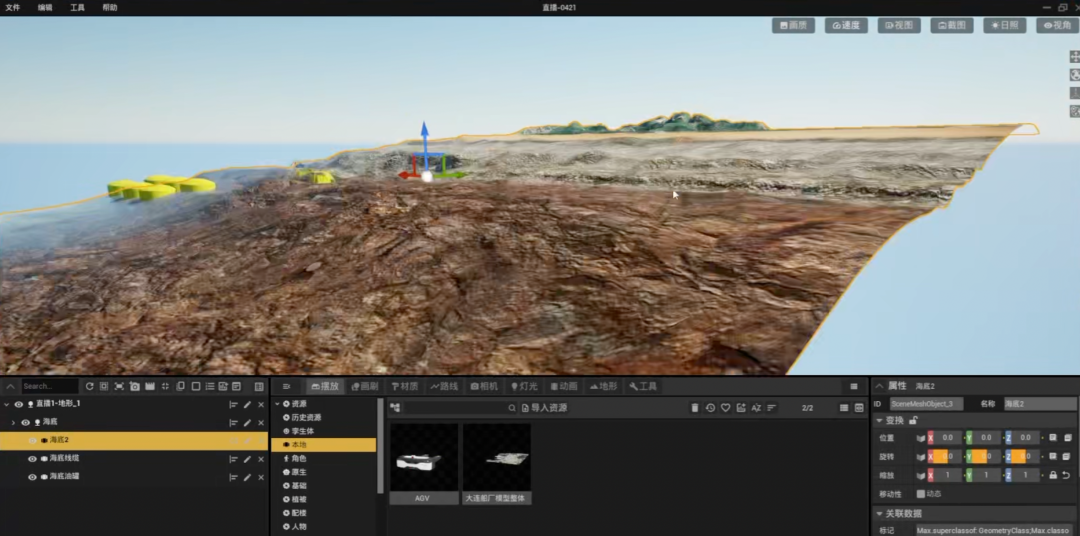Viewport: 1080px width, 536px height.
Task: Click the asset tree hierarchy icon
Action: [x=395, y=408]
